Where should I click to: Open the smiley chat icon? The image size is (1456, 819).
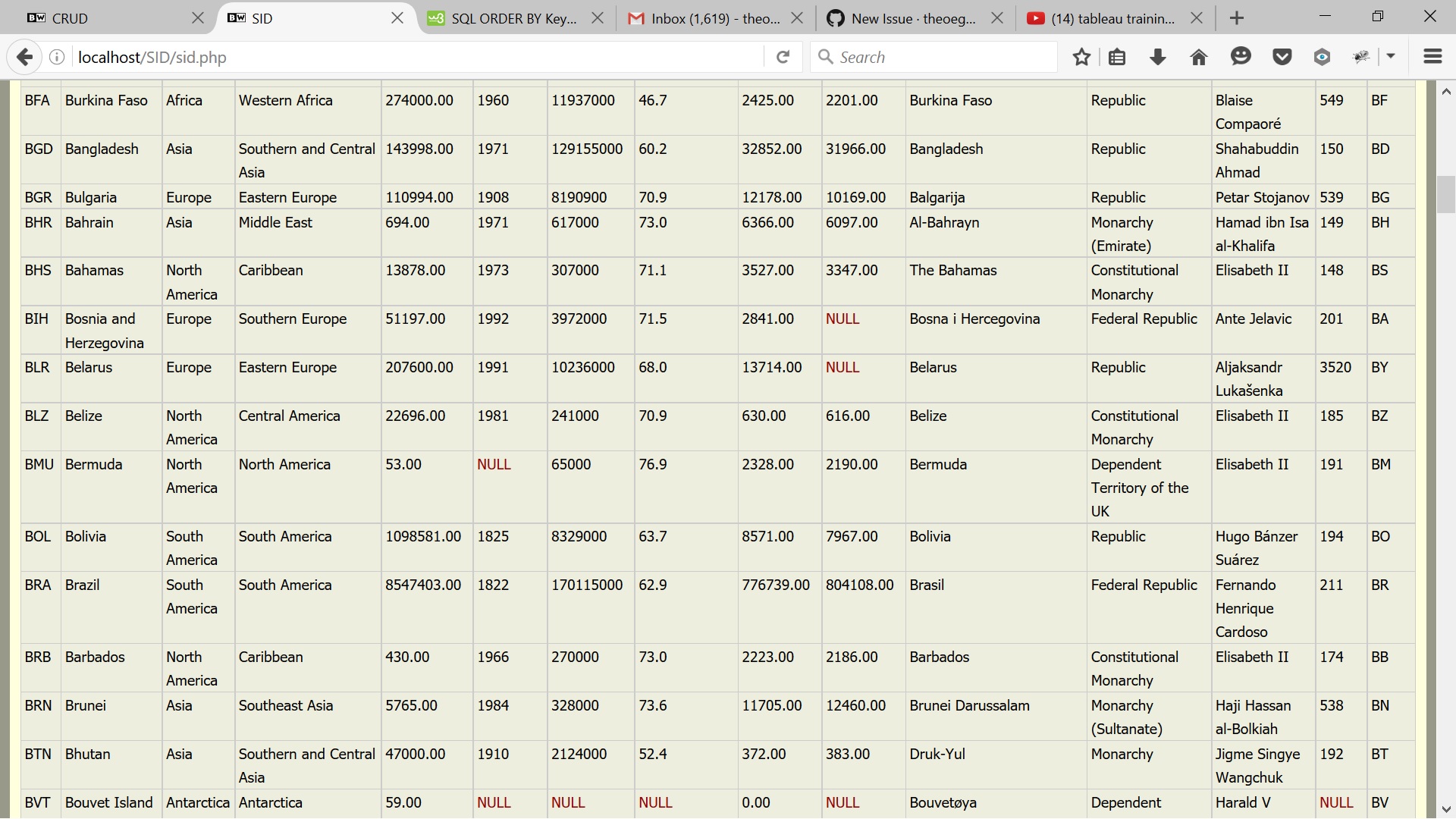[1241, 57]
